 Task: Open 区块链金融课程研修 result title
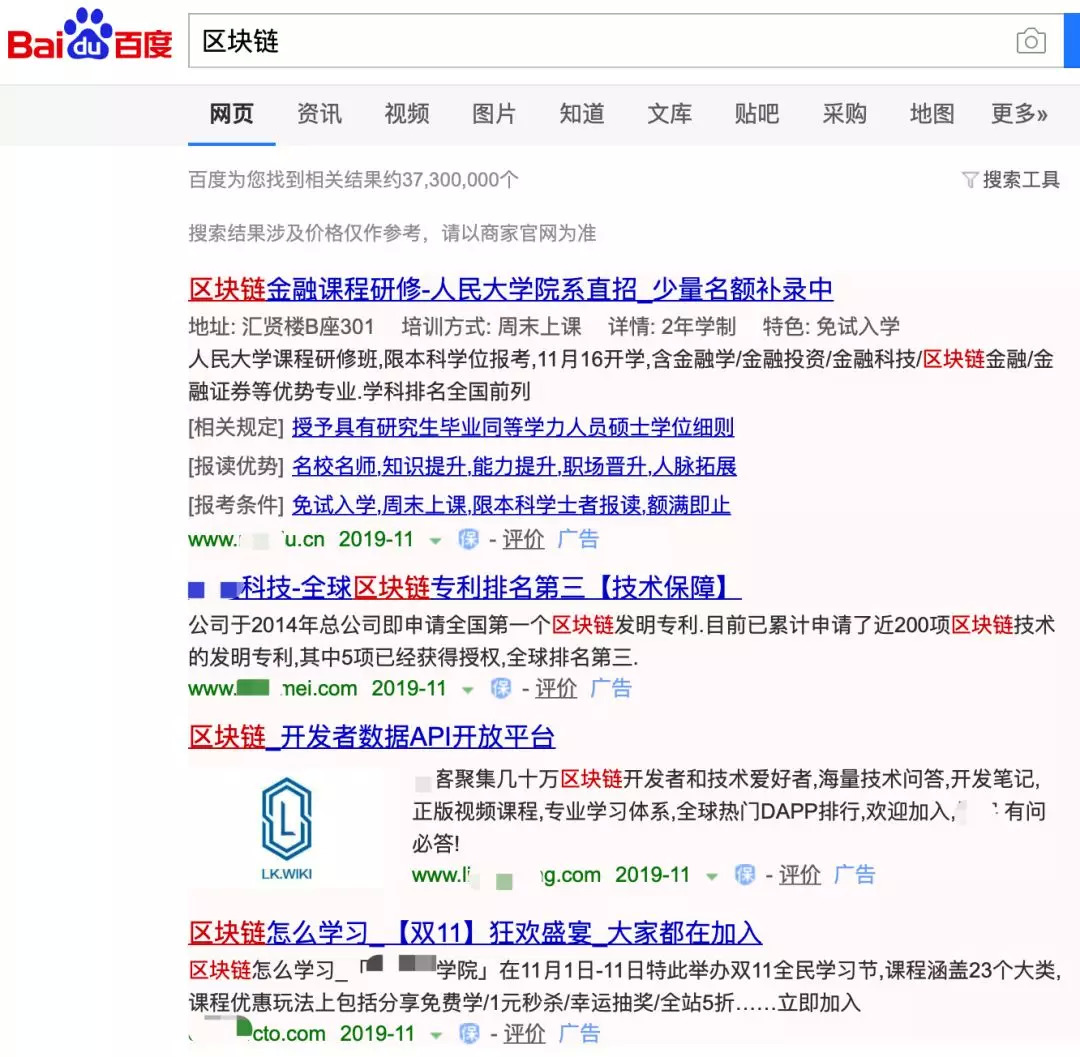pyautogui.click(x=510, y=290)
